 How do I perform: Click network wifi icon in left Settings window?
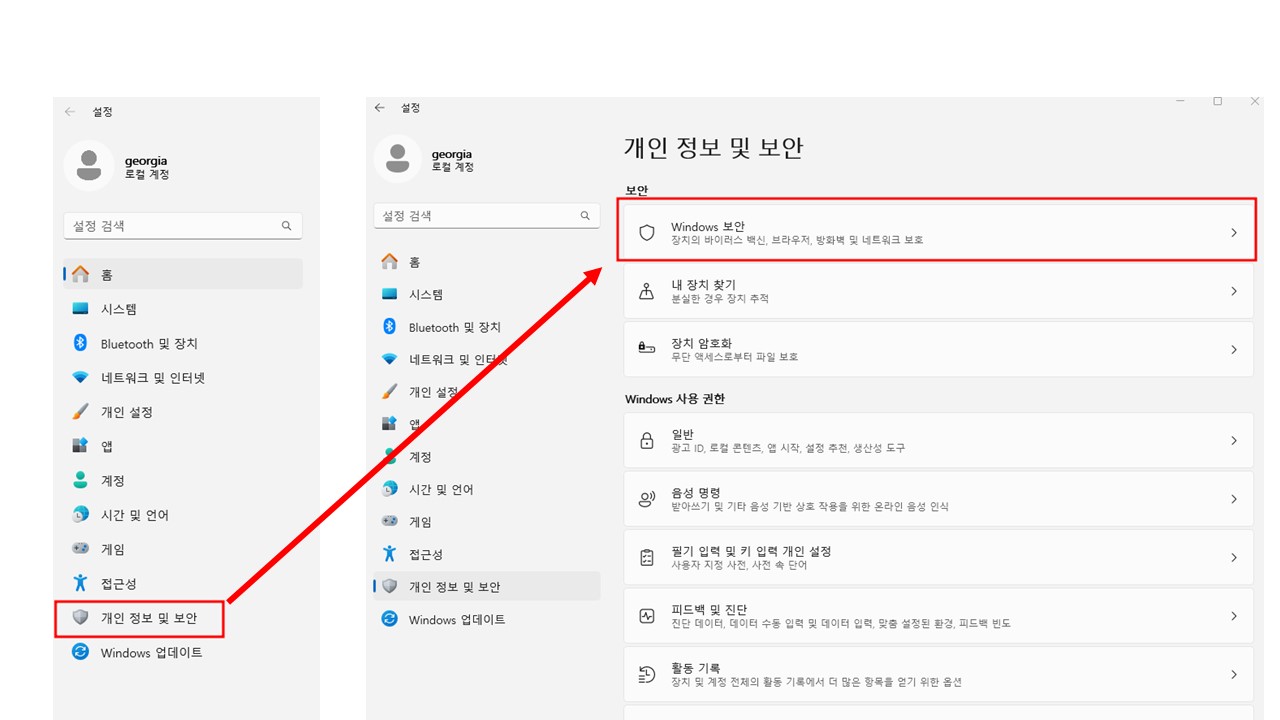[x=81, y=378]
